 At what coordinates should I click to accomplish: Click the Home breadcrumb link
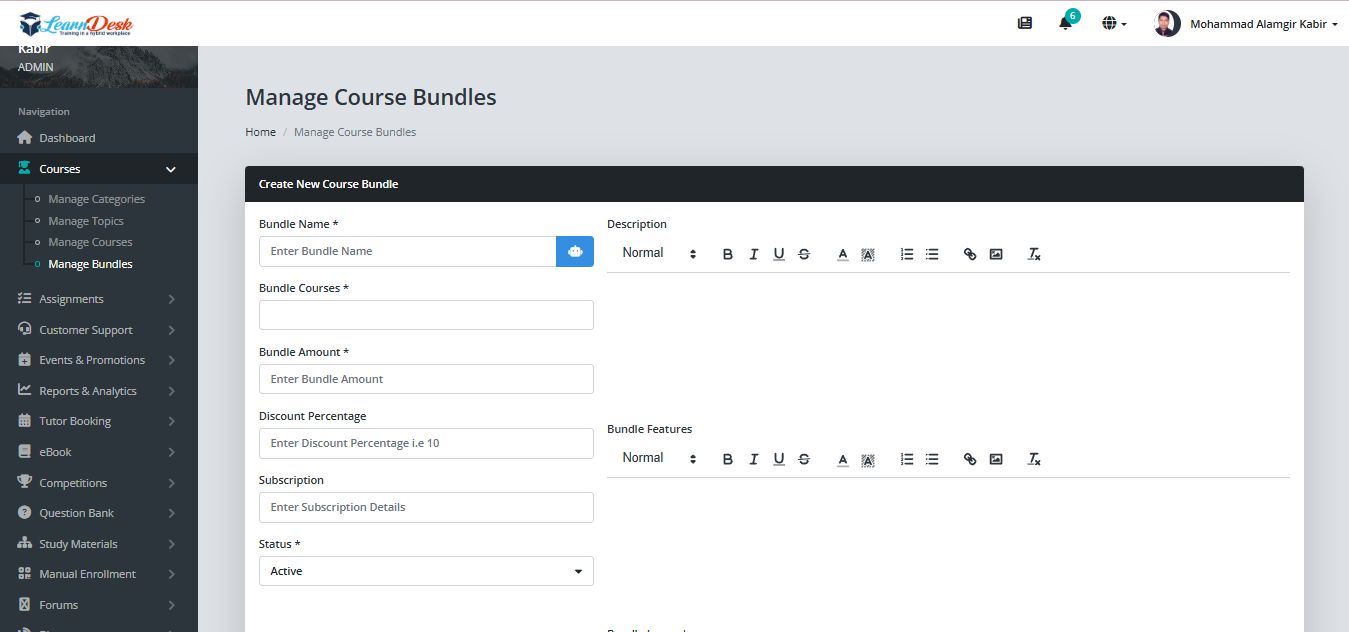(260, 132)
